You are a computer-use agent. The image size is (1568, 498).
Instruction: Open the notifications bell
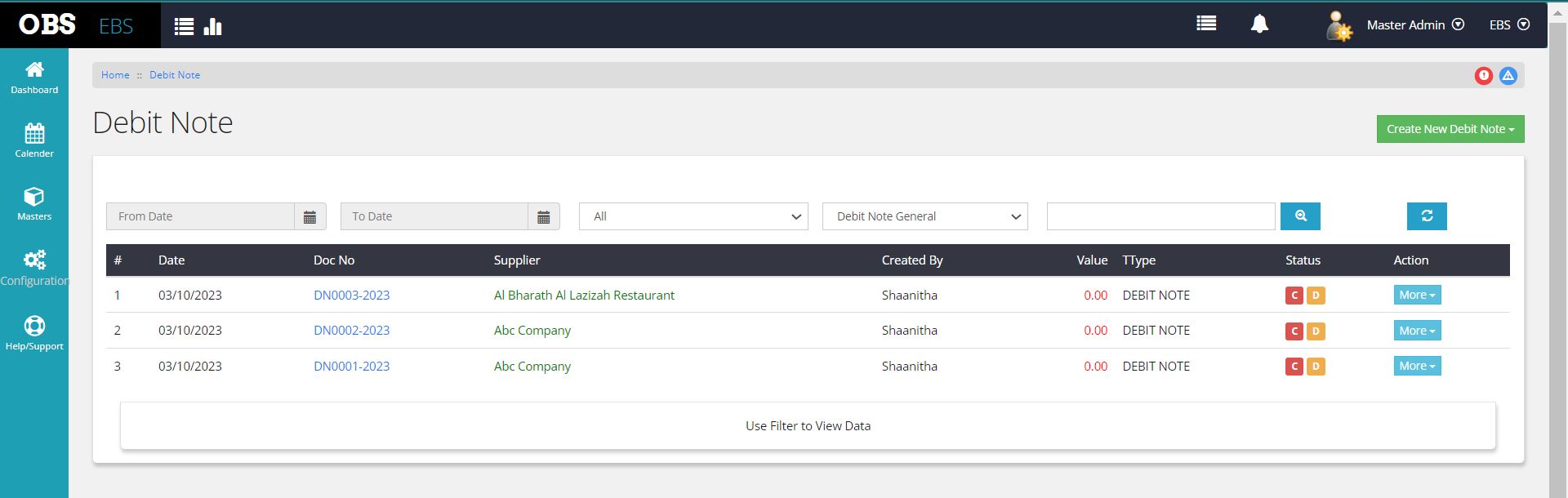(x=1259, y=24)
